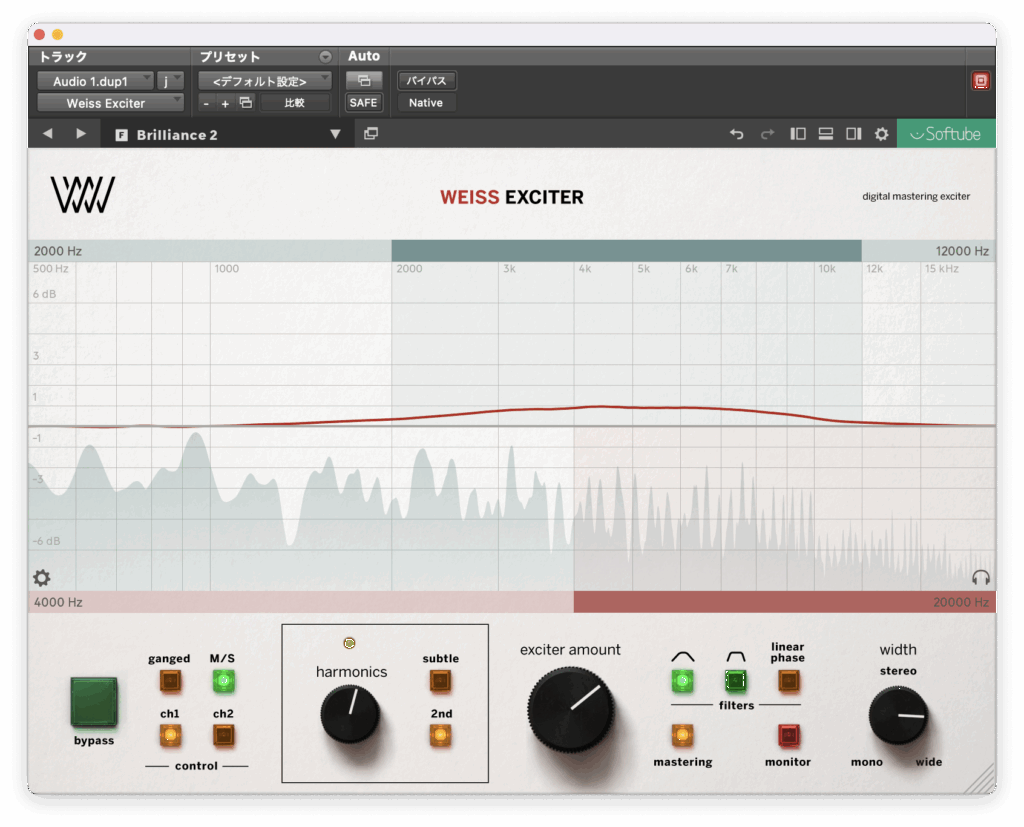Toggle left side panel layout icon
This screenshot has width=1024, height=827.
797,134
